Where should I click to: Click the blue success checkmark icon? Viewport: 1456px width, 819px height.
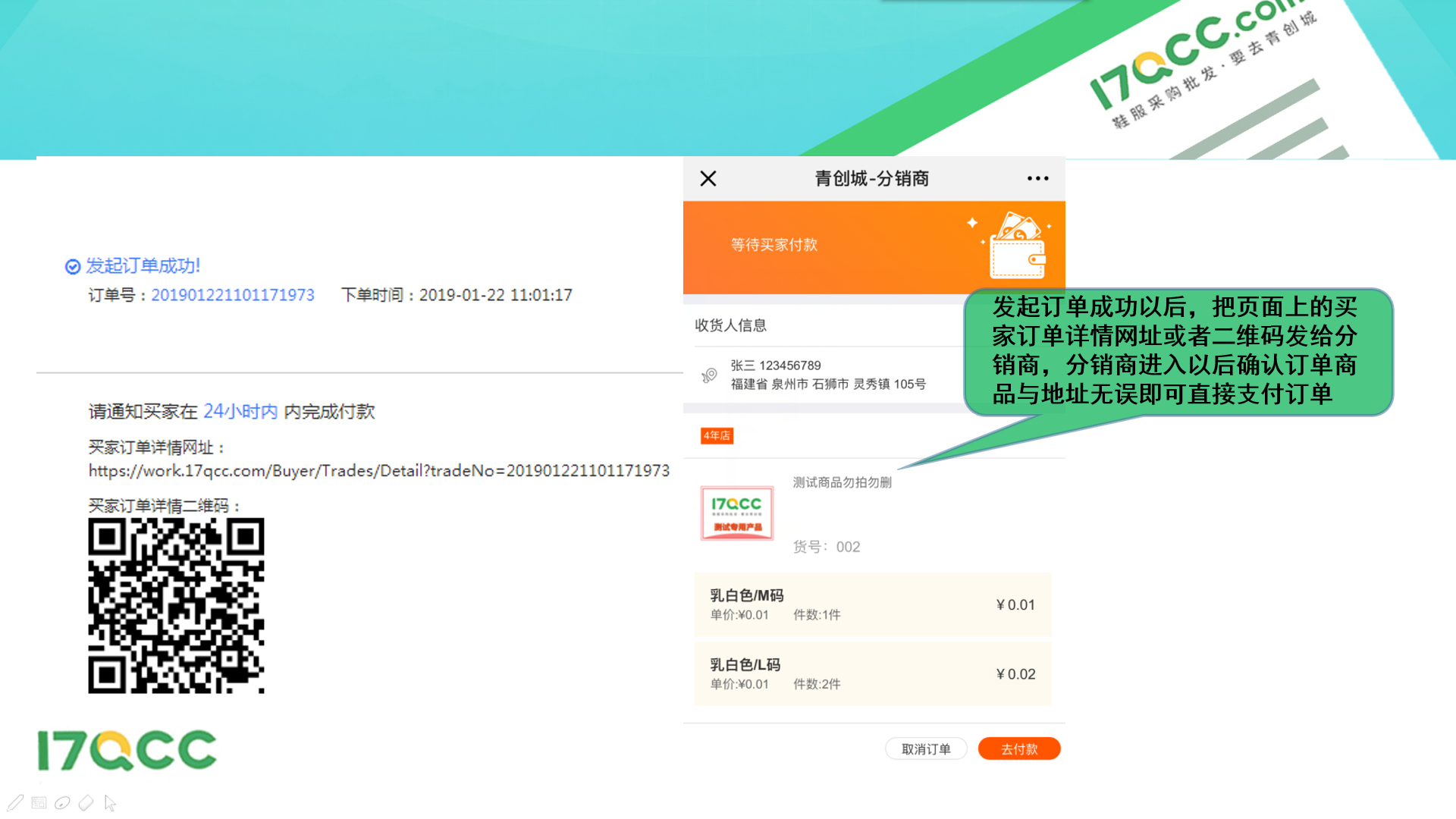[73, 266]
